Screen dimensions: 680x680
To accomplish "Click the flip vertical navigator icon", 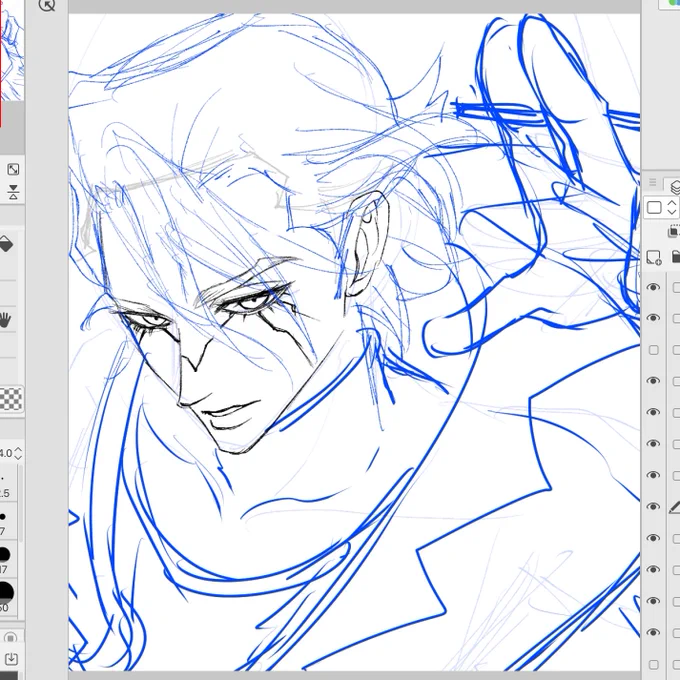I will click(13, 192).
